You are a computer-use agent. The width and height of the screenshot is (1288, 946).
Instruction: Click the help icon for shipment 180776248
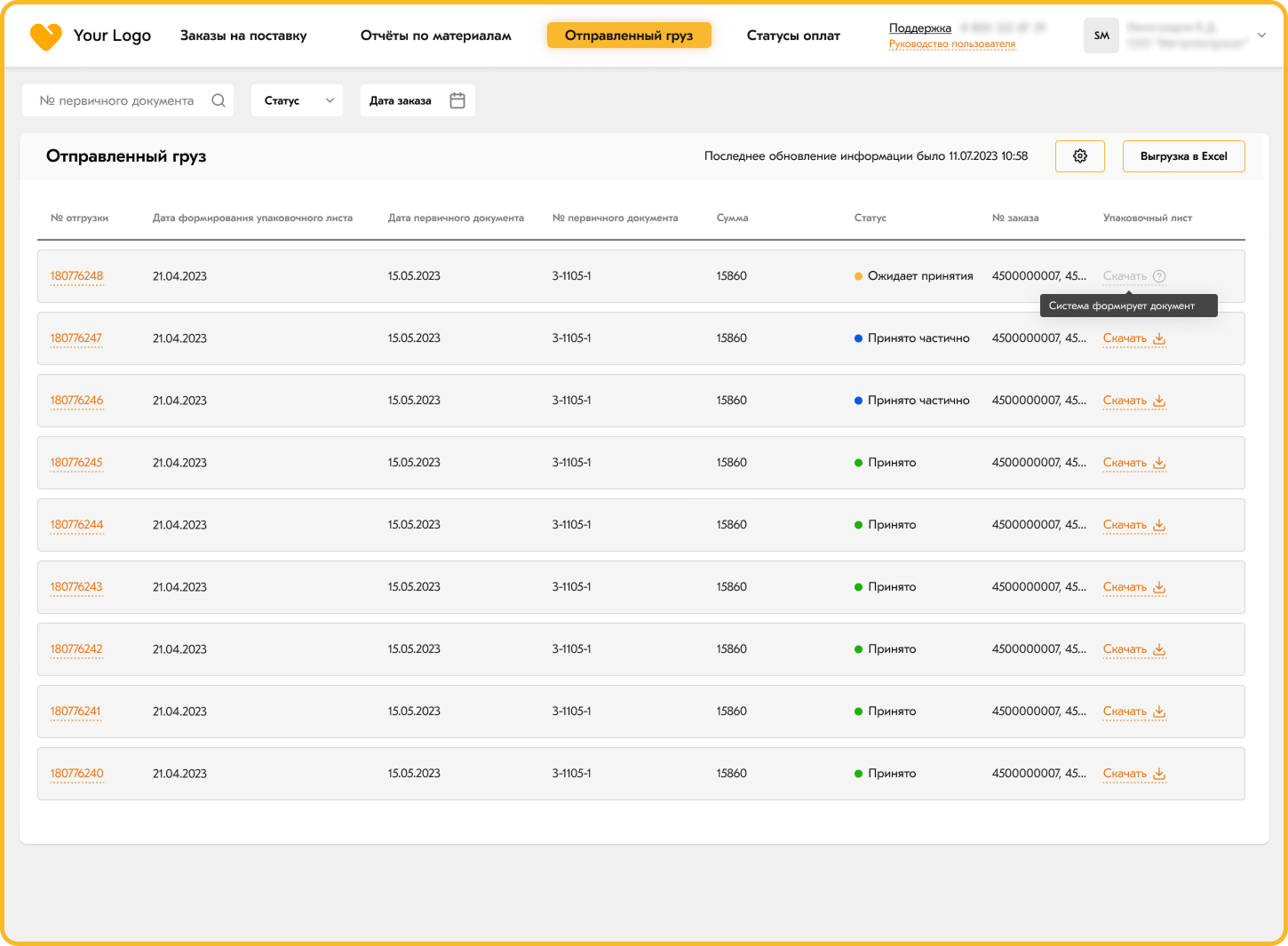pyautogui.click(x=1159, y=276)
